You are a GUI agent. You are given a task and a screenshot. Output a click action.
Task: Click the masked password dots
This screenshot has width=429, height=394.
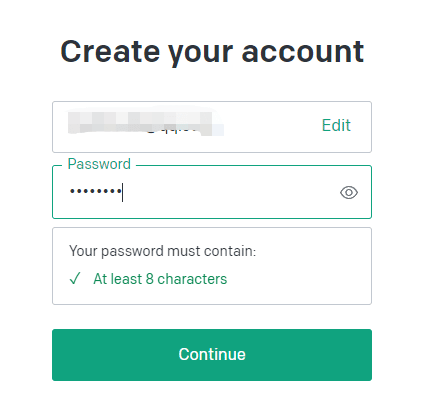click(95, 191)
